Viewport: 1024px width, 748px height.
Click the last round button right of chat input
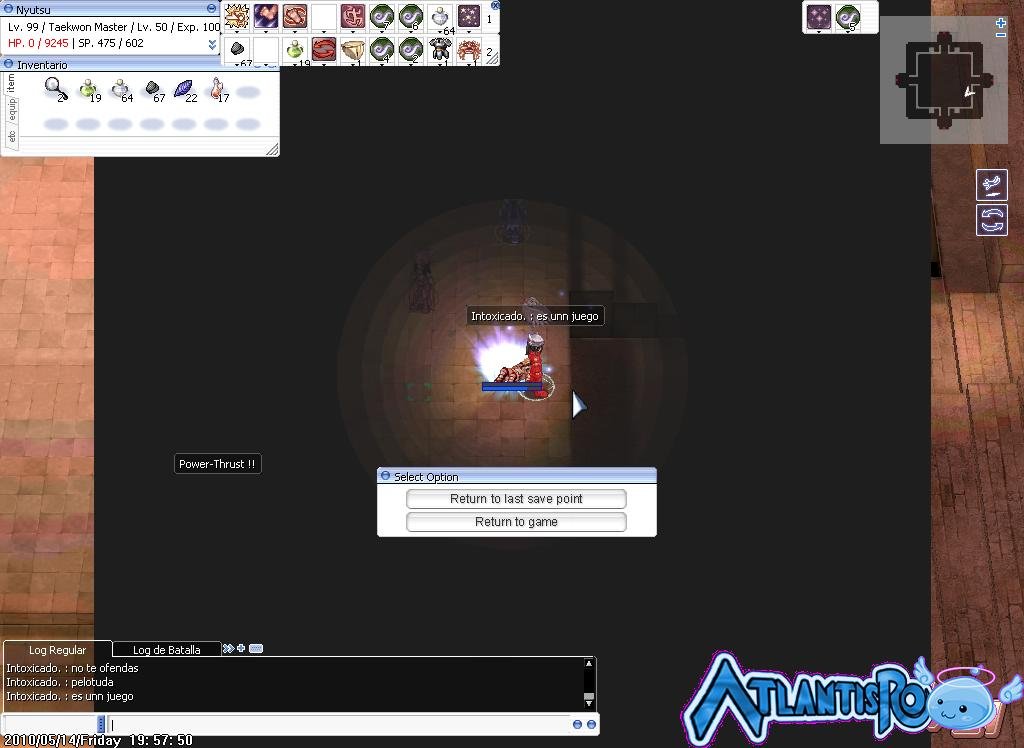pos(591,724)
